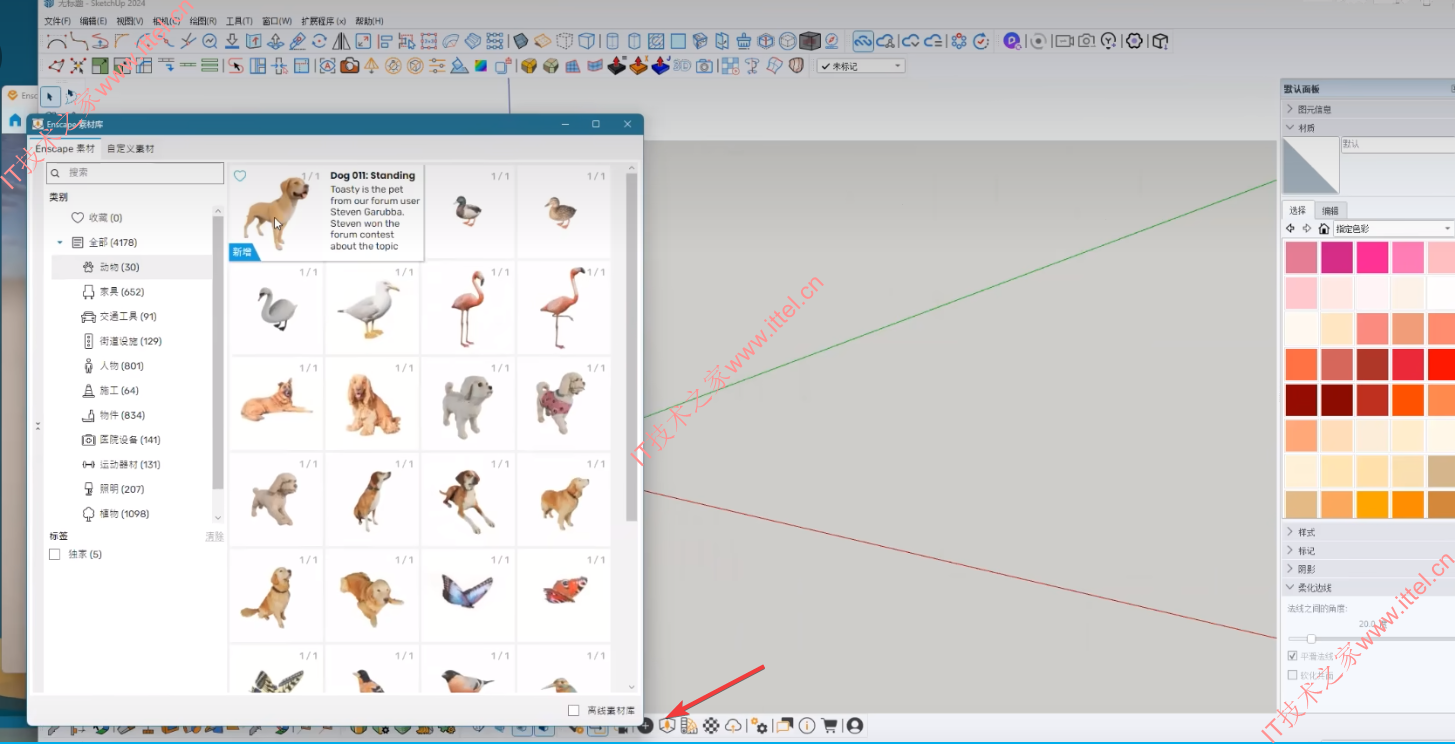Viewport: 1455px width, 744px height.
Task: Click the cube icon at the upper toolbar's right end
Action: 1160,41
